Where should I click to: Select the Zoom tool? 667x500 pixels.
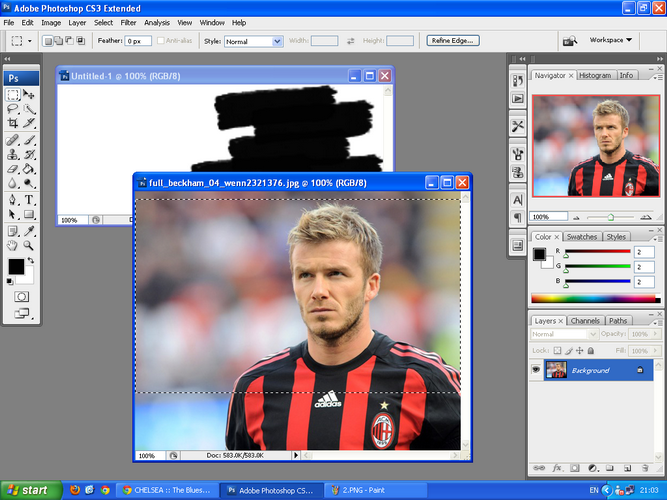(29, 246)
